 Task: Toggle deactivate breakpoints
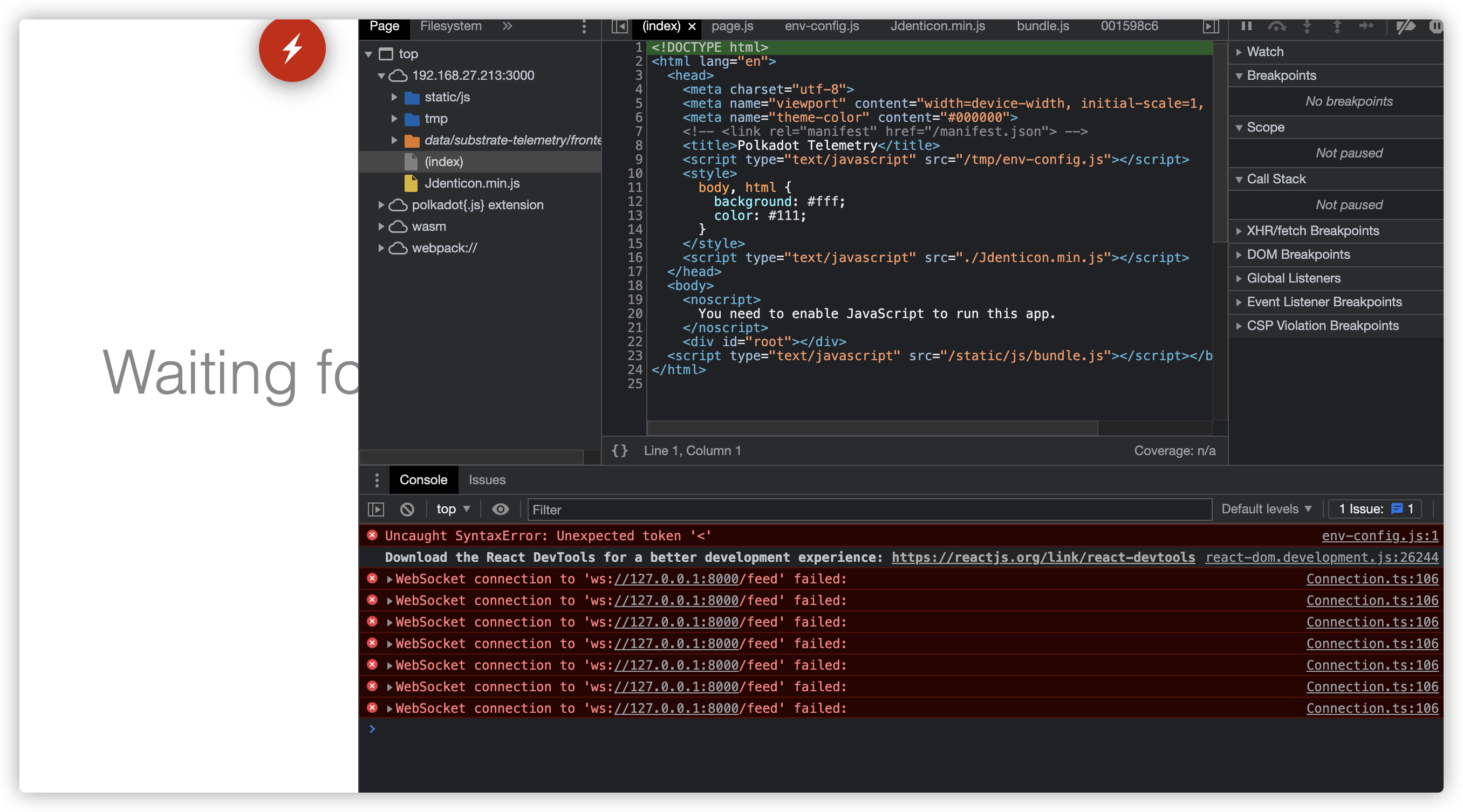click(1407, 26)
